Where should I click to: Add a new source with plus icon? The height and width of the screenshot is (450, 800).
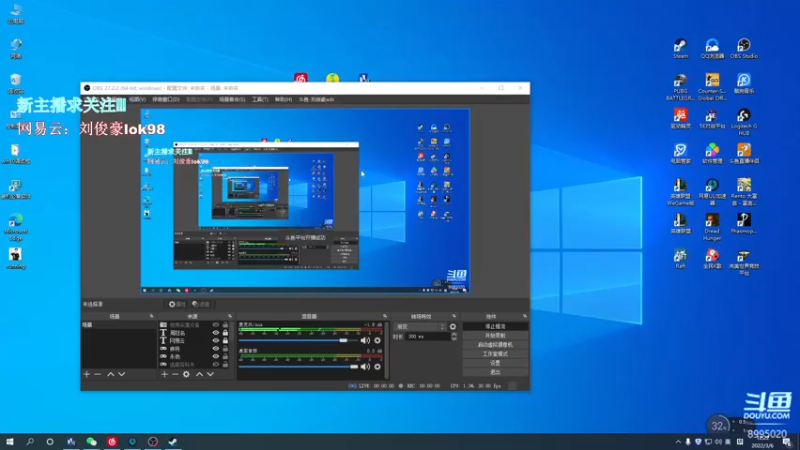click(164, 374)
